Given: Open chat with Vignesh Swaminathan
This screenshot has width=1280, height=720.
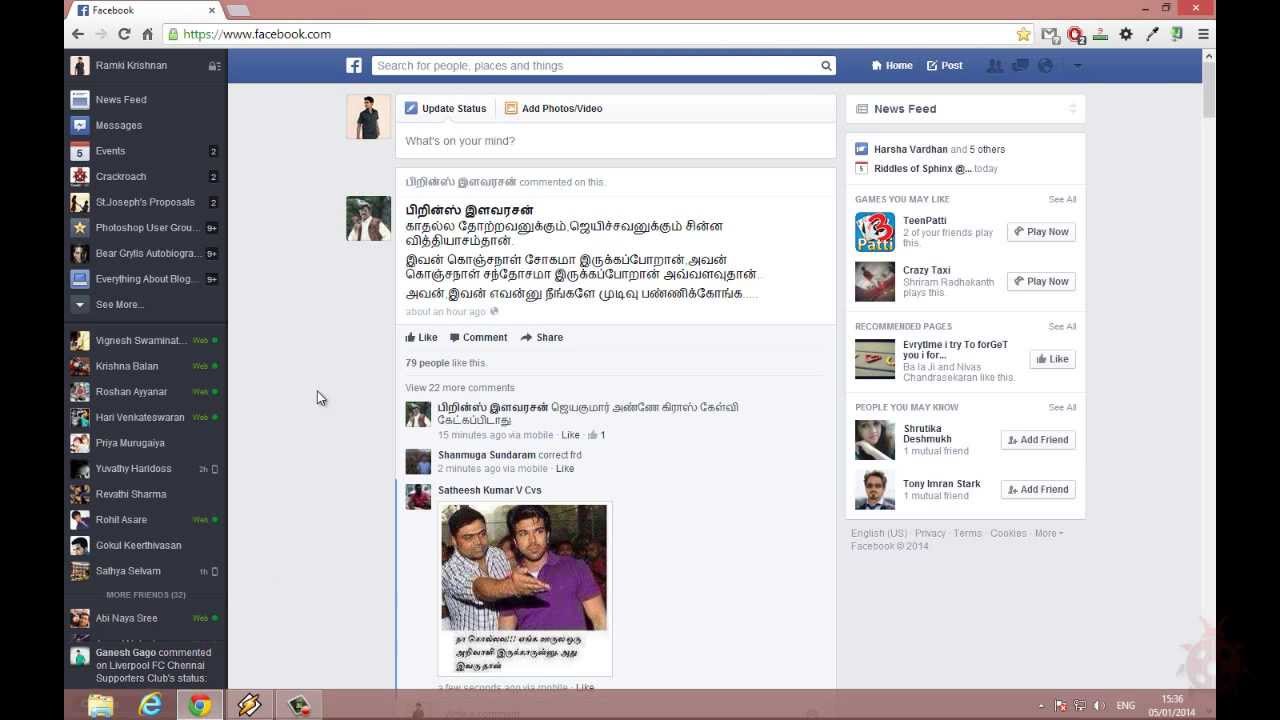Looking at the screenshot, I should point(144,340).
